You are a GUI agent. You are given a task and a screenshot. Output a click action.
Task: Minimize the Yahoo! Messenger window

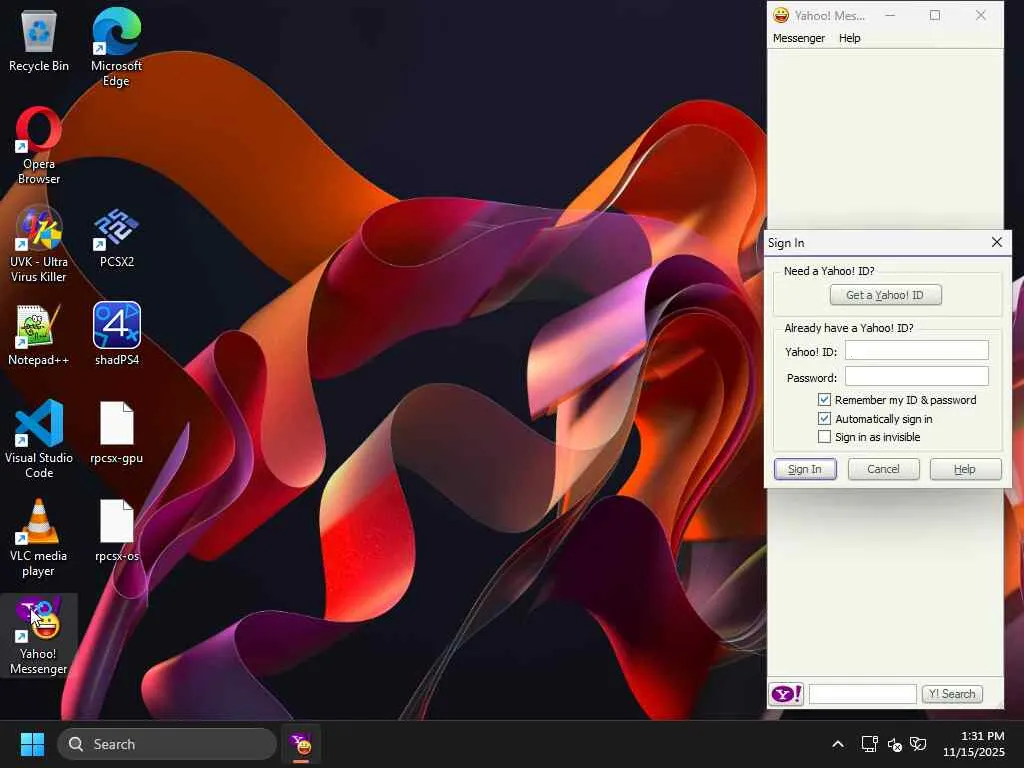889,15
